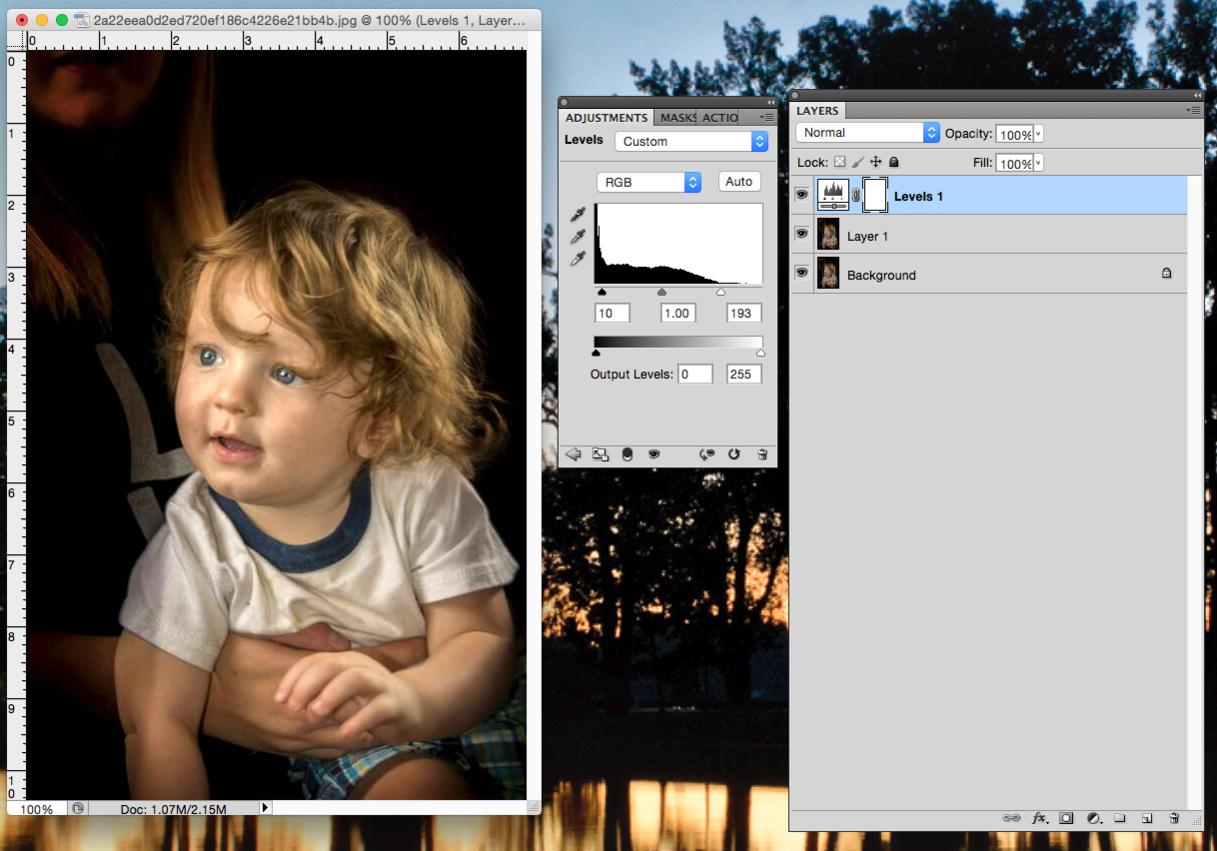Select the black point eyedropper
The height and width of the screenshot is (851, 1217).
pyautogui.click(x=577, y=215)
